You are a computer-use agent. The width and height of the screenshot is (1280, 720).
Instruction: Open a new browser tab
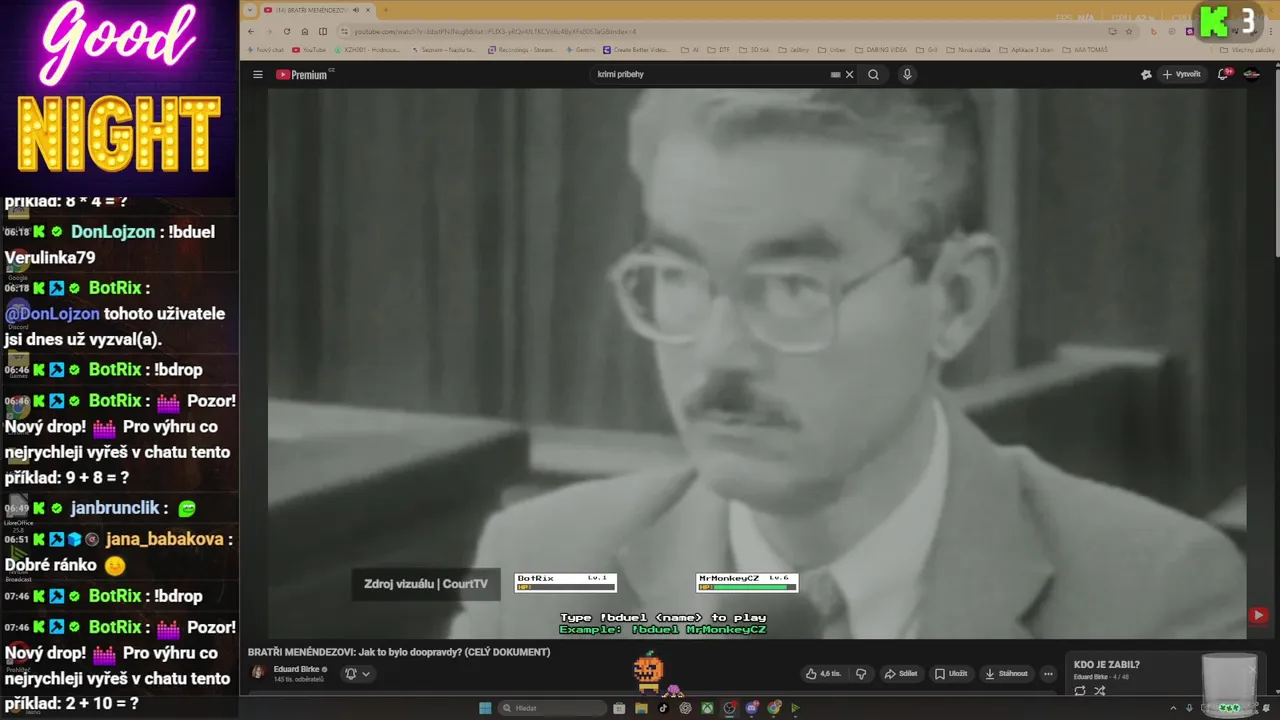coord(385,10)
